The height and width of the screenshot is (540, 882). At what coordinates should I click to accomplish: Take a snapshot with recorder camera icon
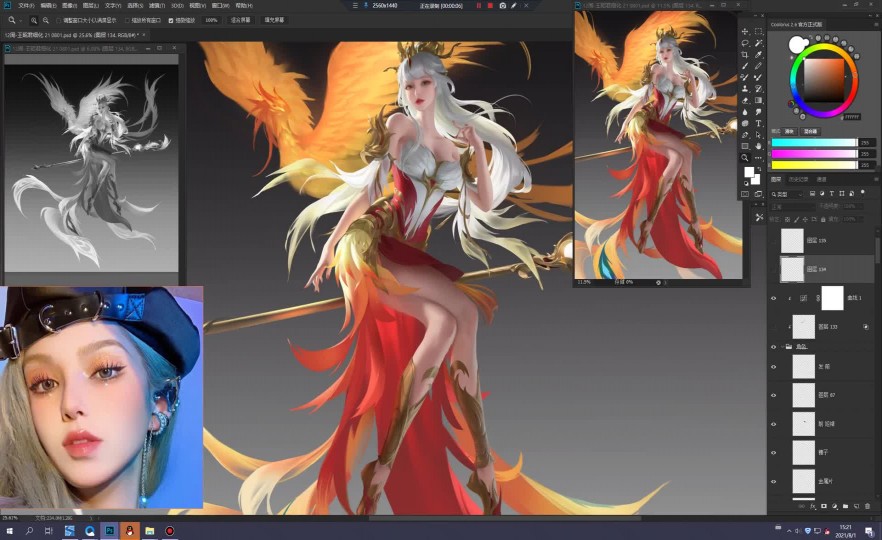tap(502, 6)
